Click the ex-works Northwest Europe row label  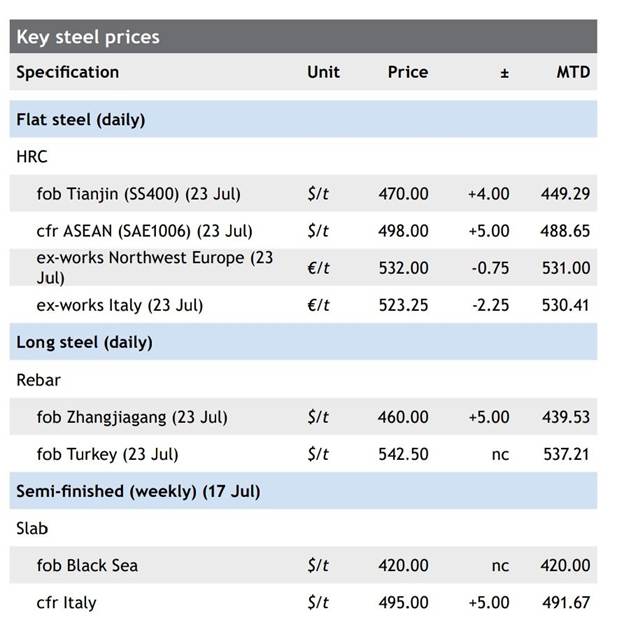(x=154, y=267)
